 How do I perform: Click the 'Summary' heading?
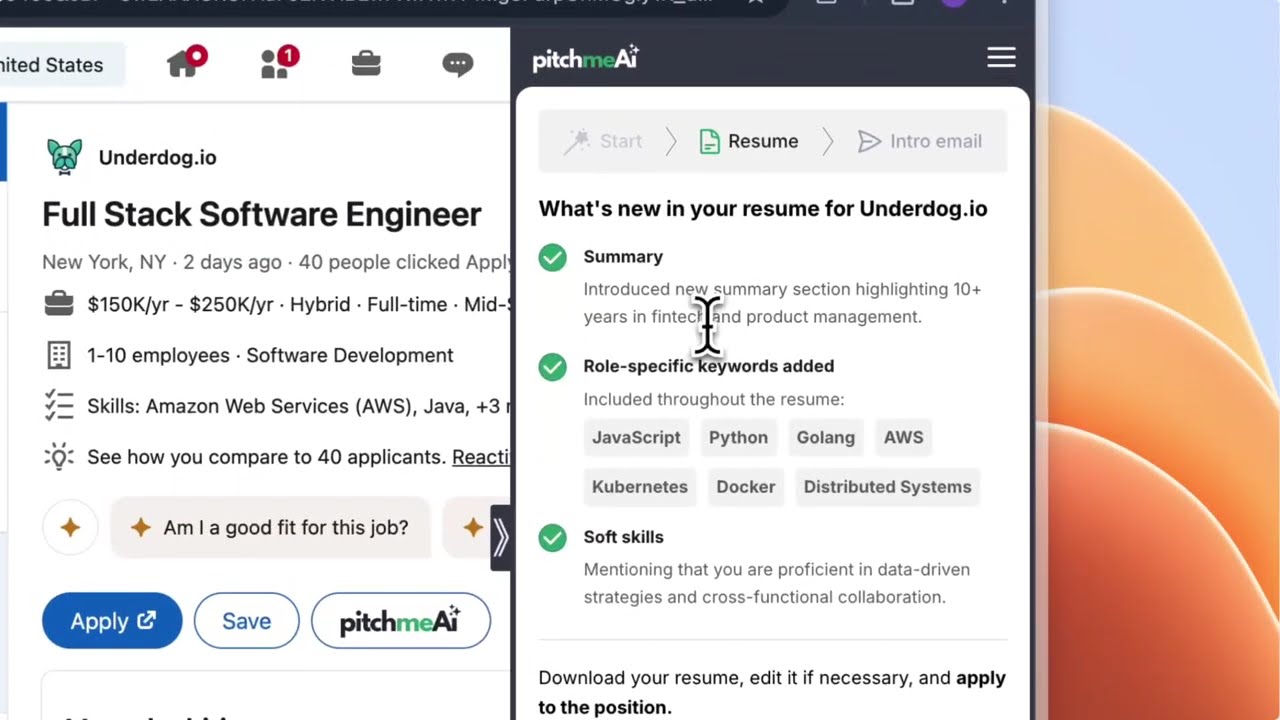click(623, 257)
